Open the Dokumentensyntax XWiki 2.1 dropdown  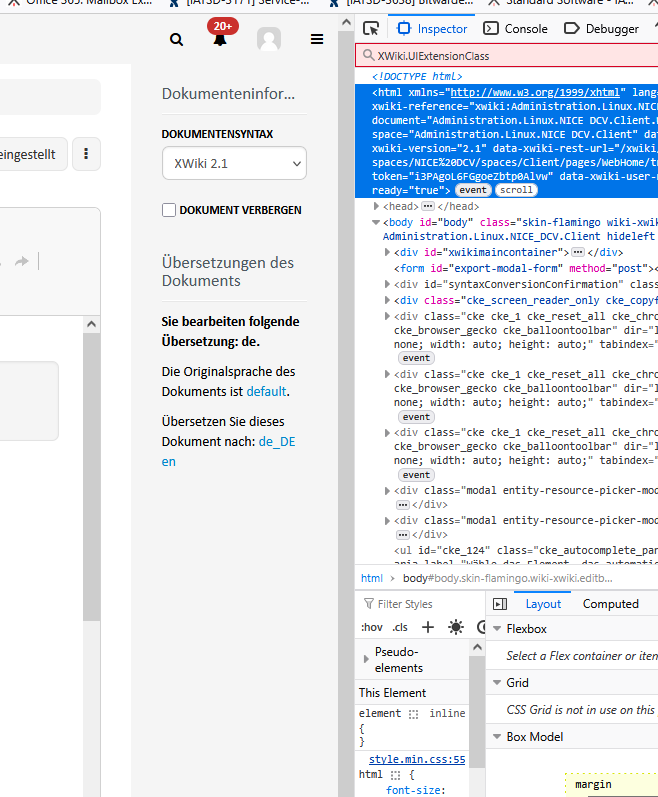(x=234, y=163)
